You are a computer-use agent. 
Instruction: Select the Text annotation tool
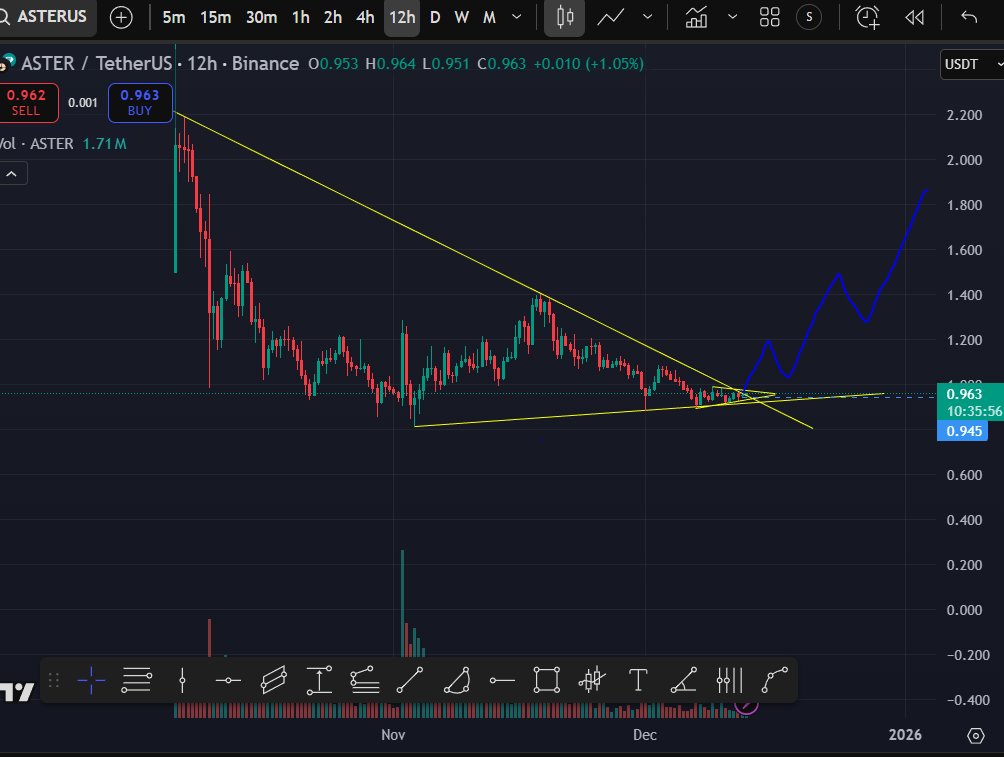tap(638, 680)
